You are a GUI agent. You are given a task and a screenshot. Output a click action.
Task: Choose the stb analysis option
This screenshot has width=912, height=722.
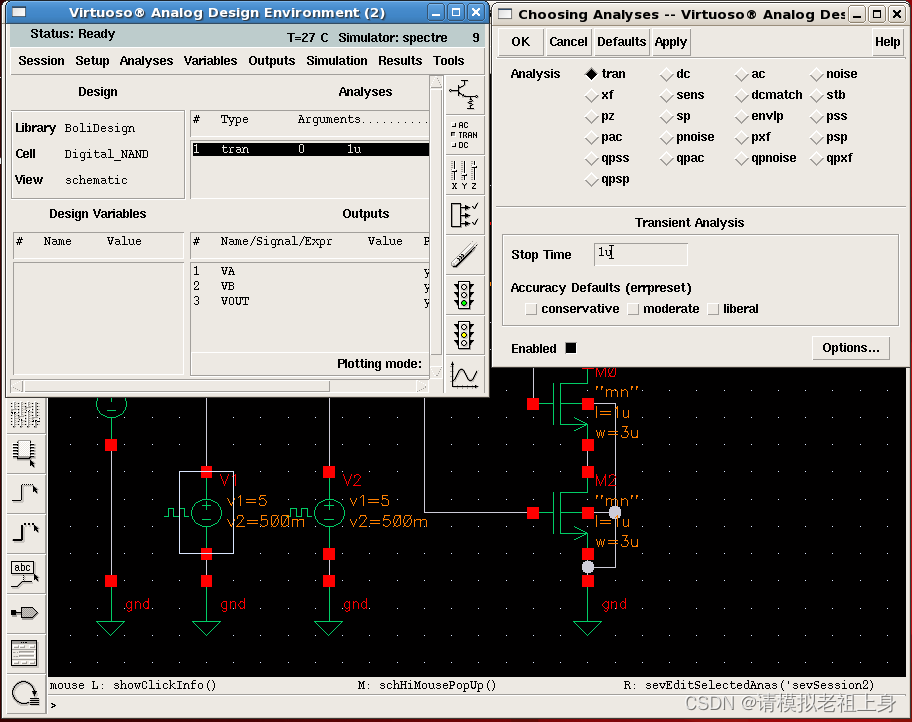coord(817,95)
